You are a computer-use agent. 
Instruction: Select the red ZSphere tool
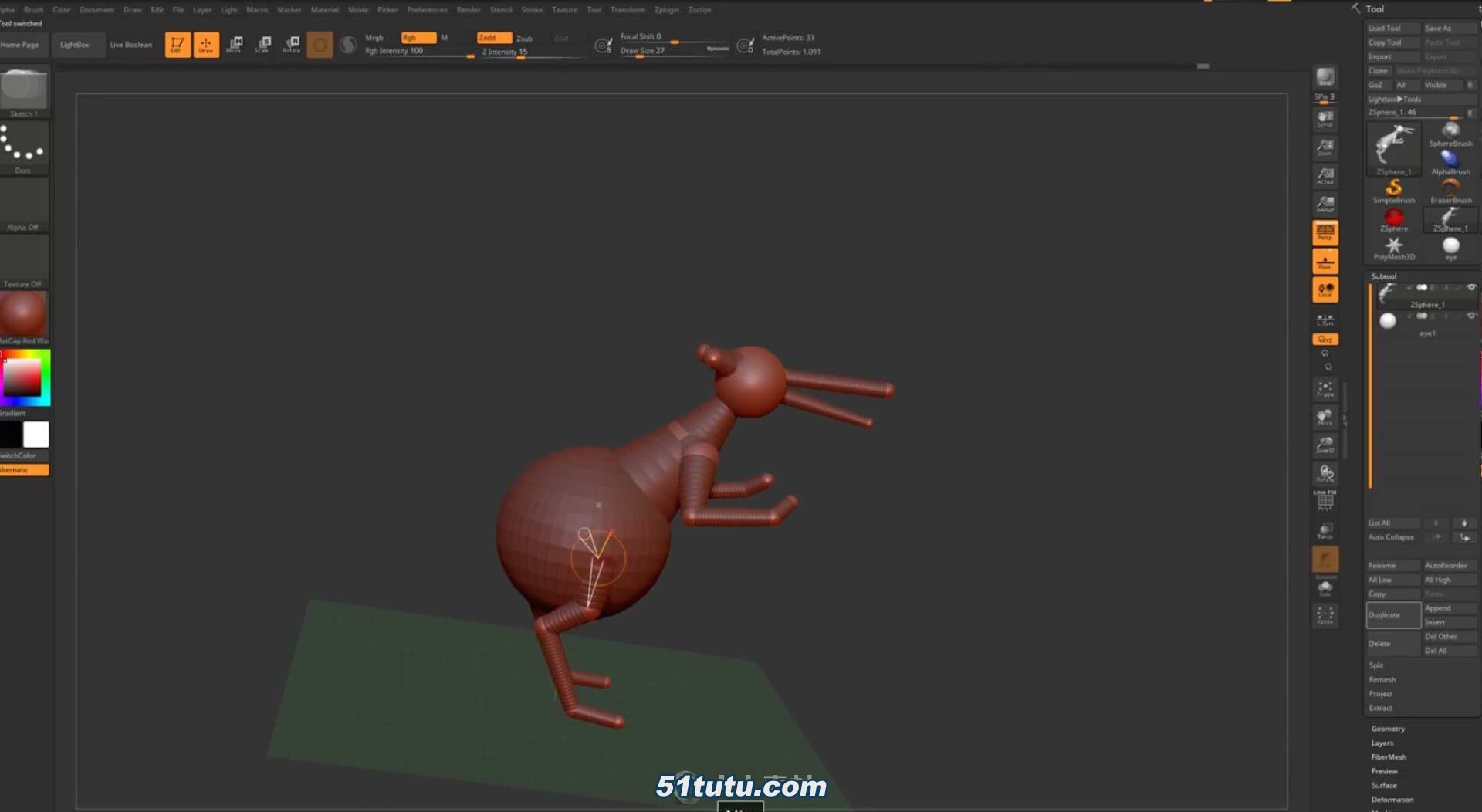coord(1394,219)
